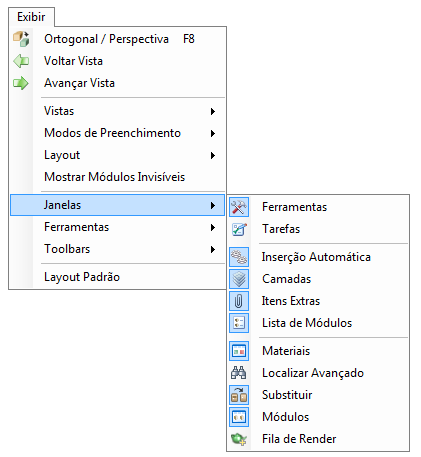
Task: Choose Layout Padrão from the menu
Action: point(117,277)
